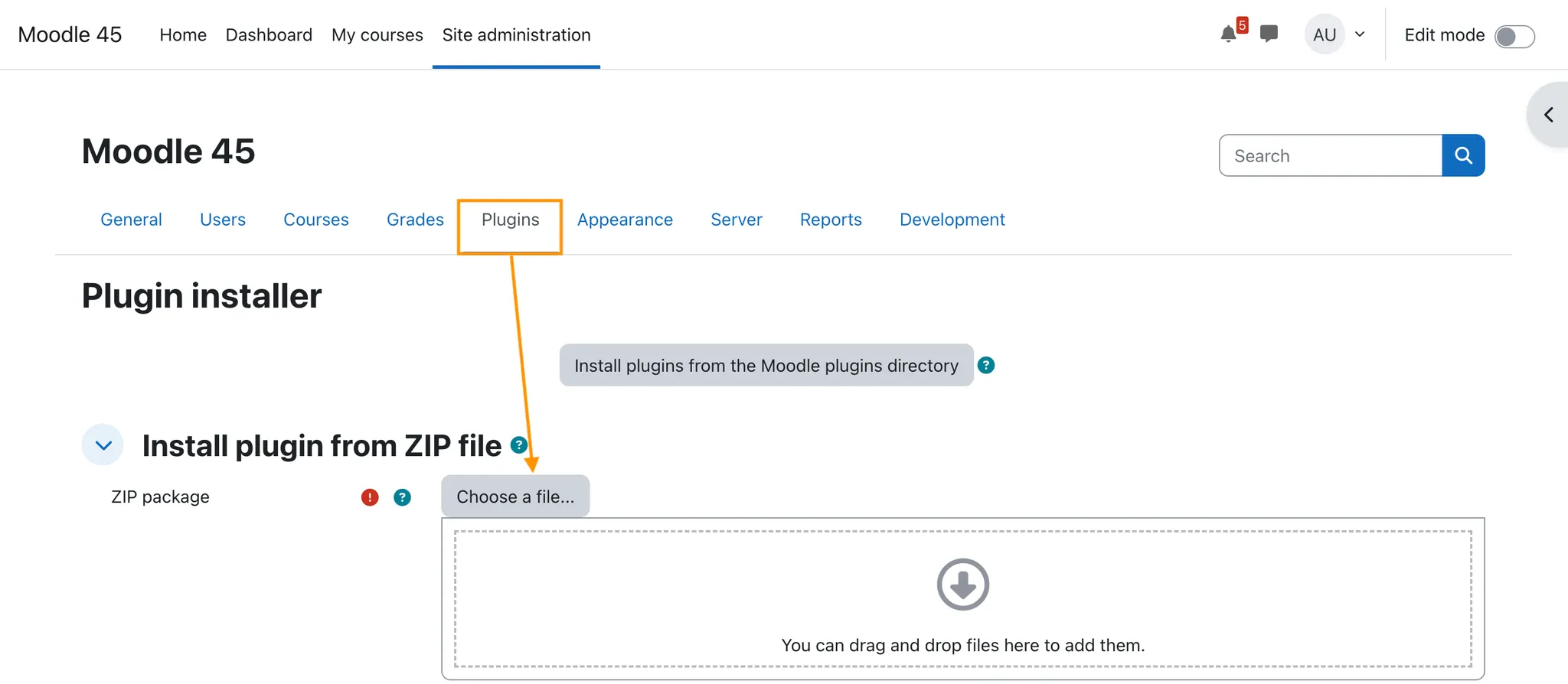The width and height of the screenshot is (1568, 684).
Task: Select the Development tab
Action: click(x=952, y=220)
